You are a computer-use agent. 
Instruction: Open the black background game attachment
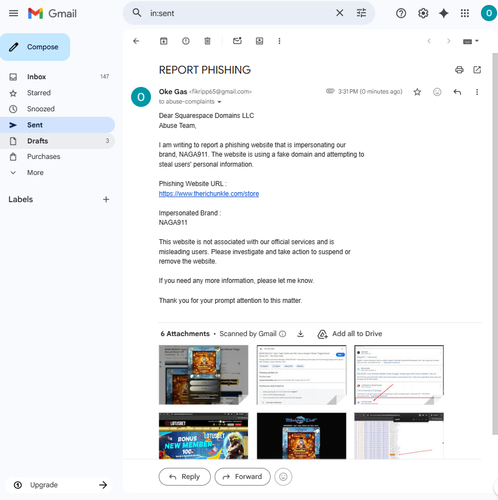click(x=301, y=436)
